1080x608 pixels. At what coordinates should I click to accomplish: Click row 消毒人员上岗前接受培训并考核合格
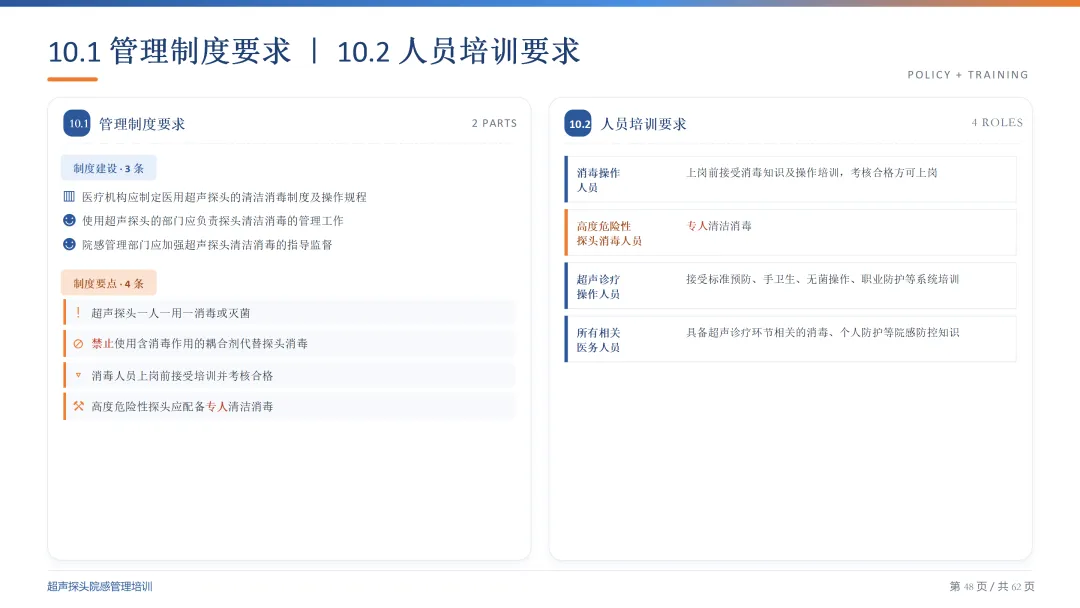tap(289, 375)
